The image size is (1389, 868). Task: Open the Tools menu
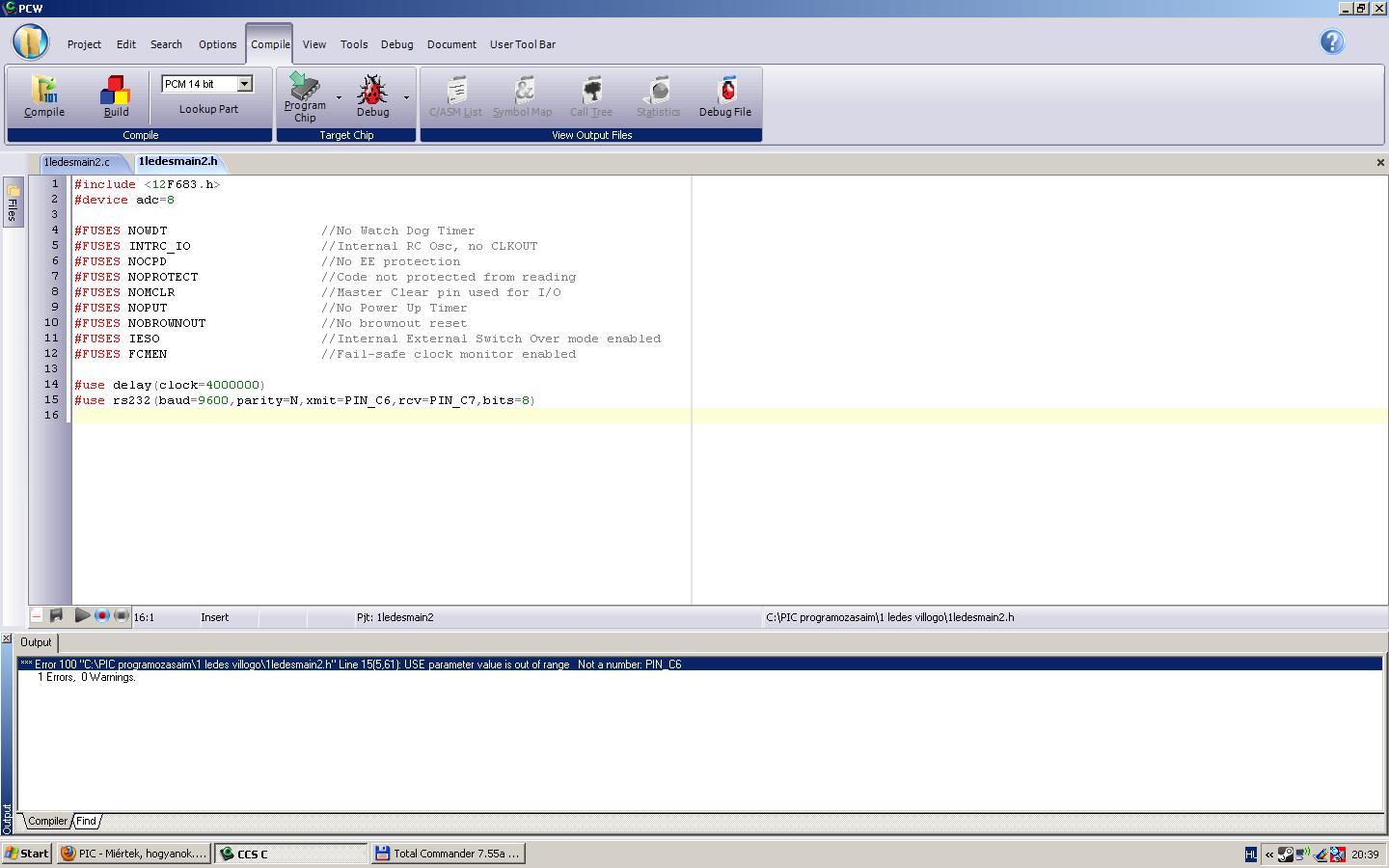(x=354, y=44)
